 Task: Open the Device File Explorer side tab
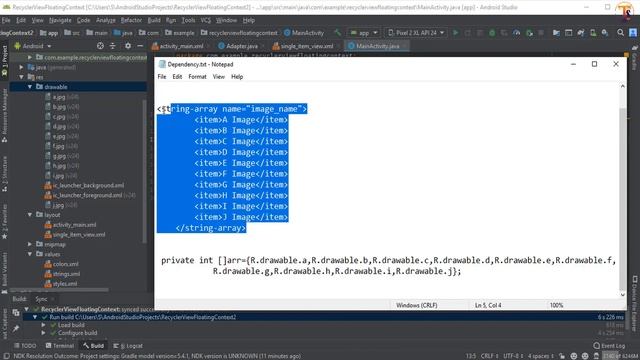[635, 302]
